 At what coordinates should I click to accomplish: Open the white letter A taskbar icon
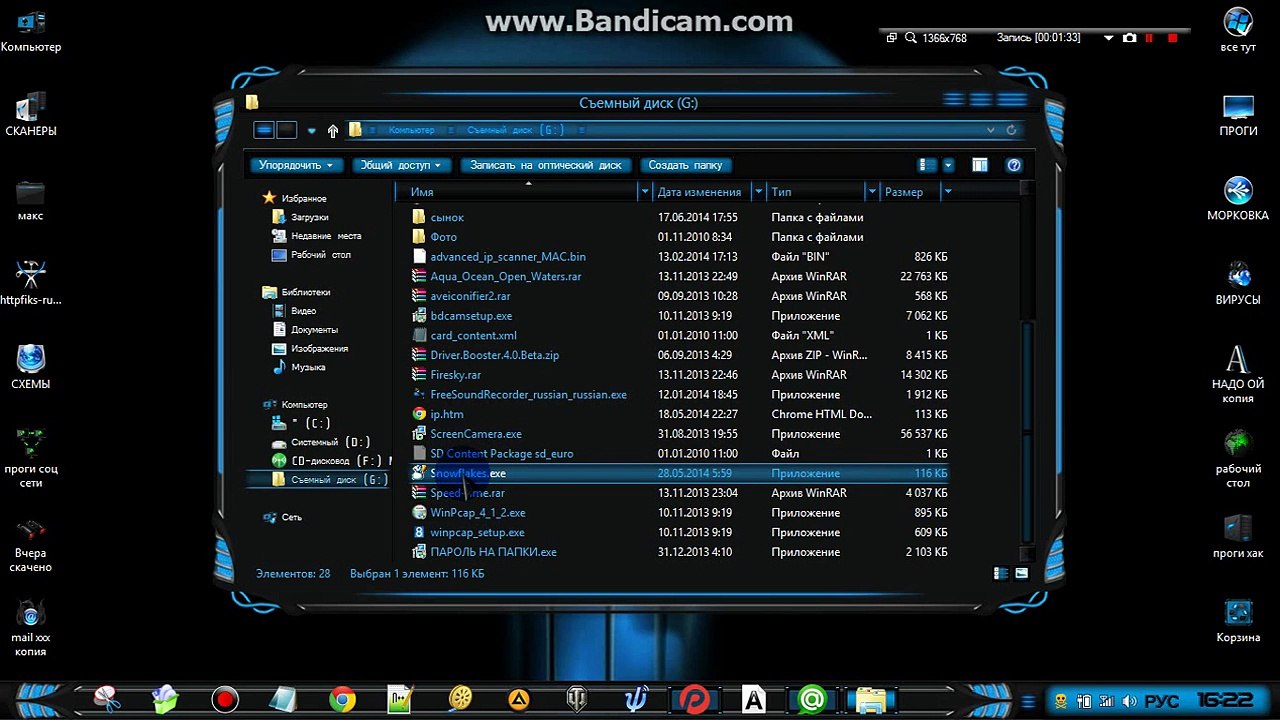coord(754,699)
